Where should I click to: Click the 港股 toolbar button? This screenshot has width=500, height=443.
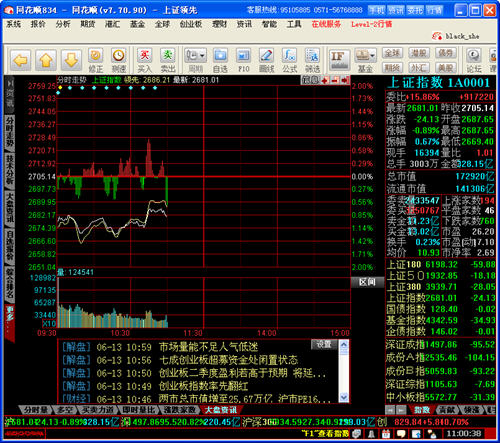pyautogui.click(x=419, y=53)
